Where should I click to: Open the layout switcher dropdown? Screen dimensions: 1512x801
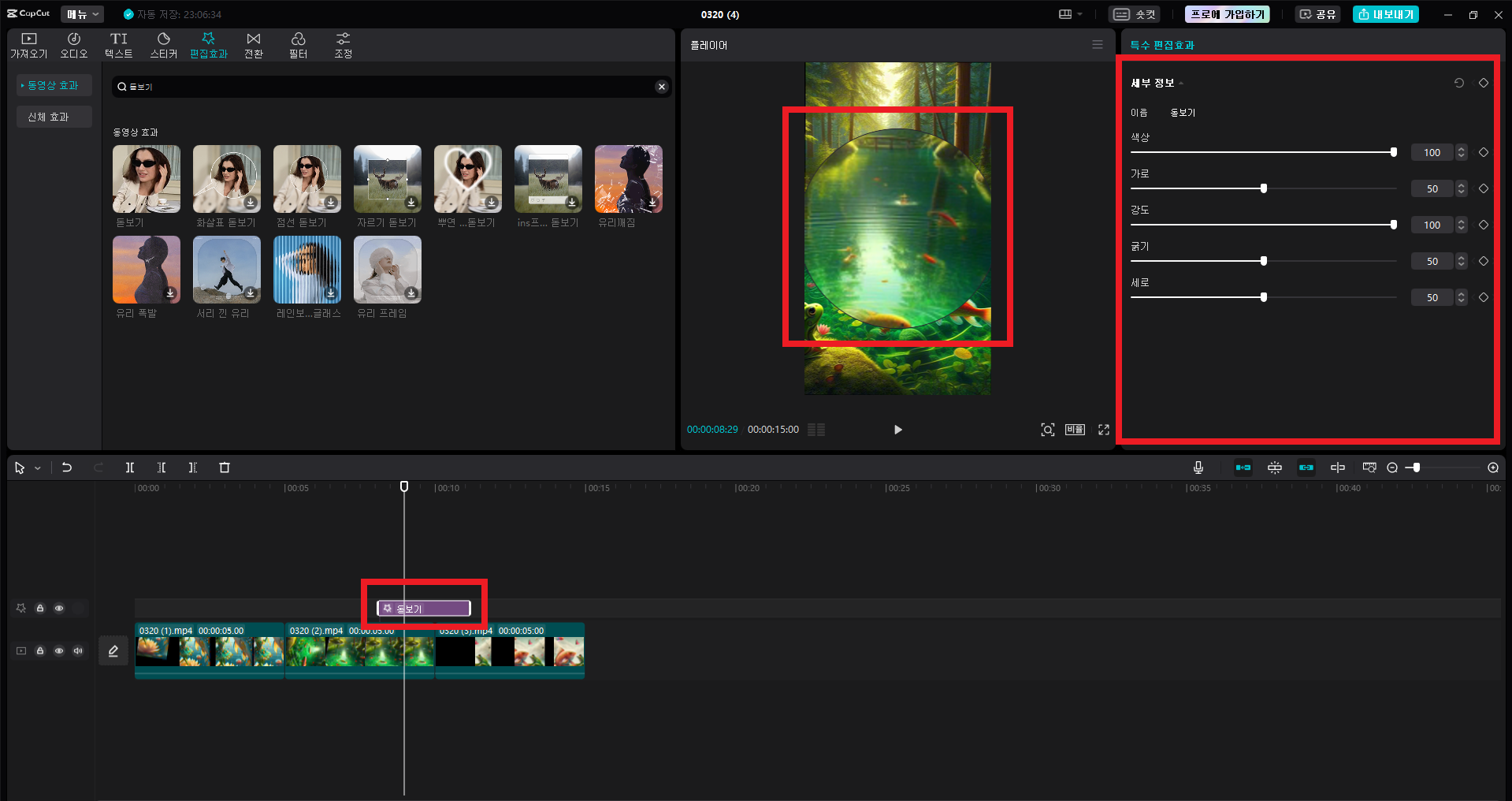click(x=1071, y=14)
